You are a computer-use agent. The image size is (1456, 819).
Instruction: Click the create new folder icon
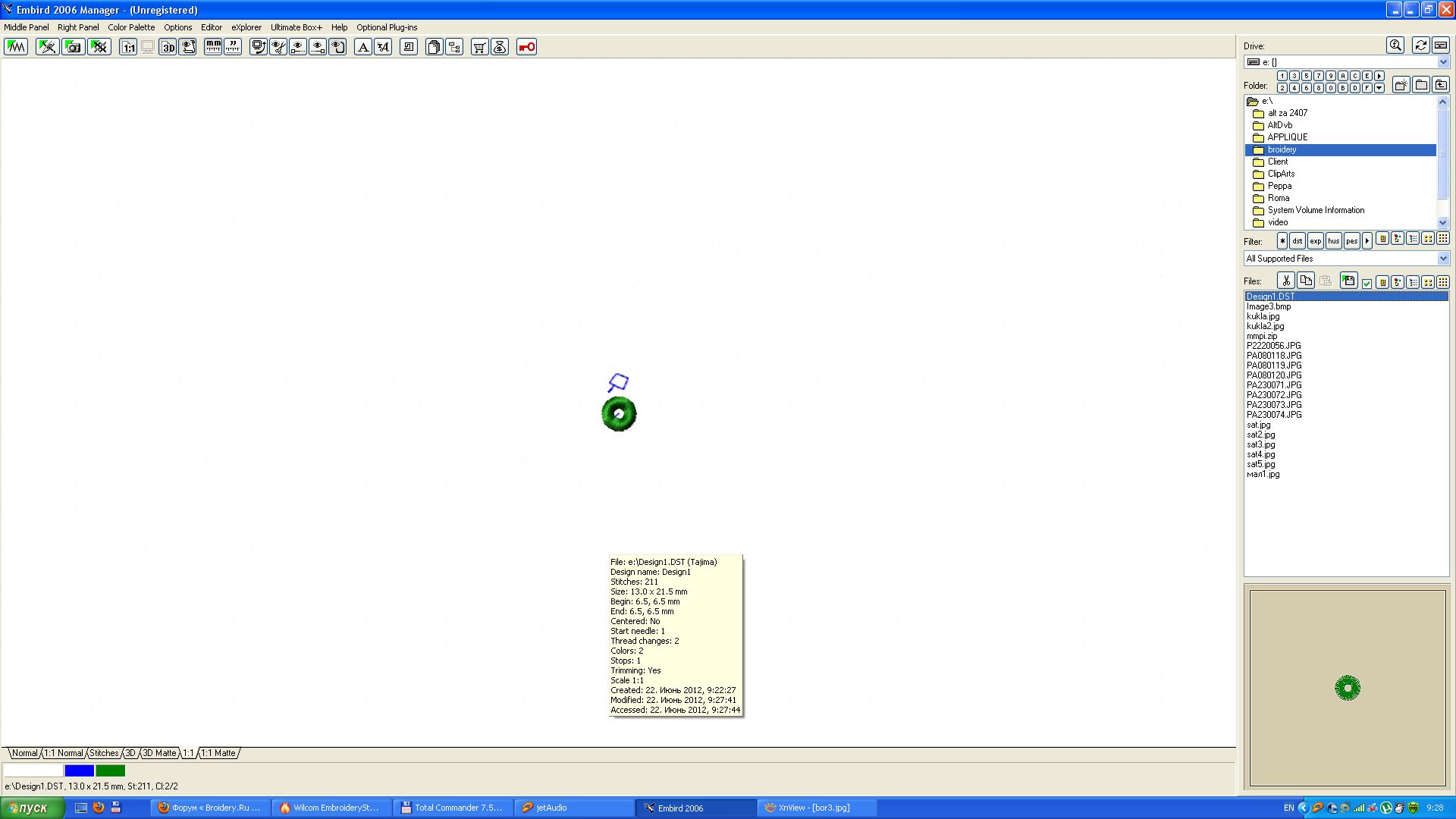coord(1401,85)
